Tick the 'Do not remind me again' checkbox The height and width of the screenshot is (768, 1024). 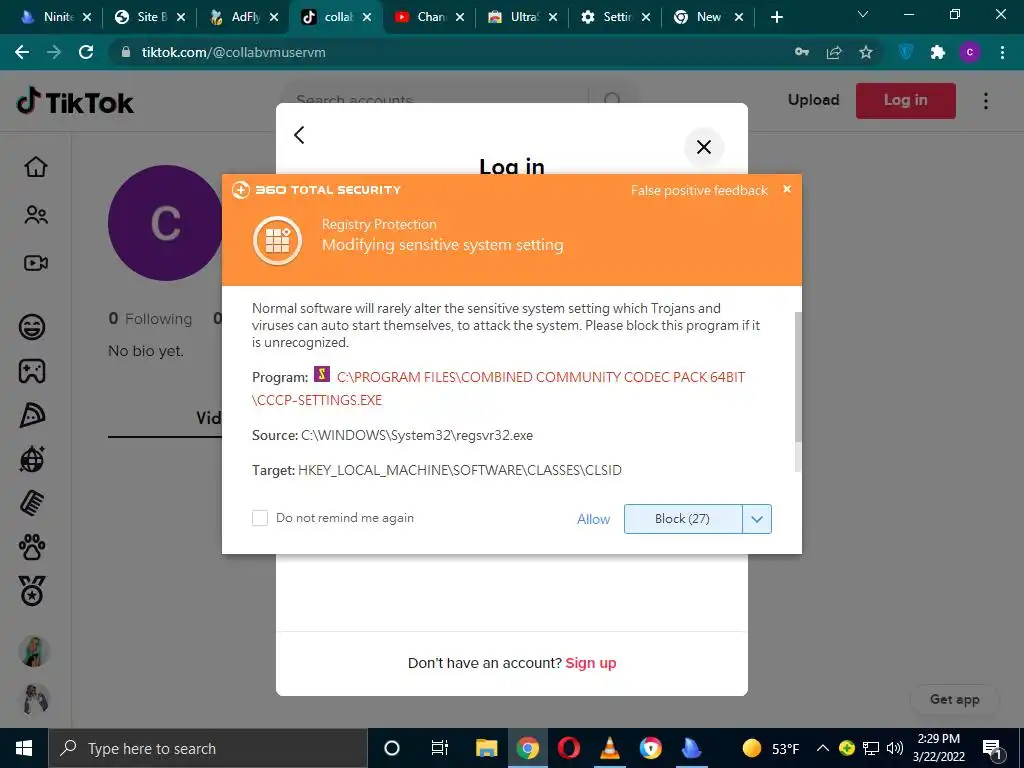pos(260,518)
